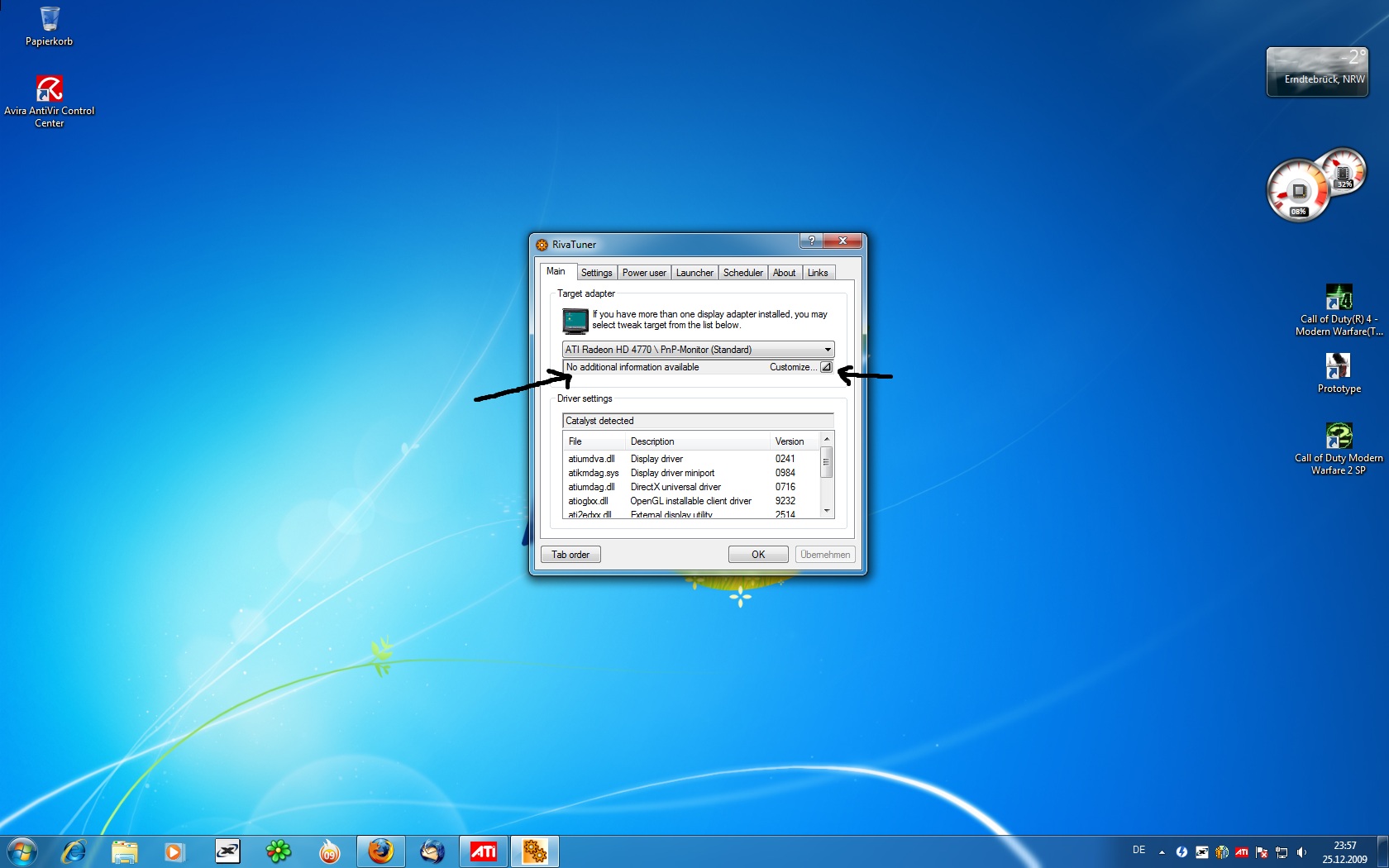The height and width of the screenshot is (868, 1389).
Task: Select the atiumdva.dll driver row
Action: pyautogui.click(x=691, y=459)
